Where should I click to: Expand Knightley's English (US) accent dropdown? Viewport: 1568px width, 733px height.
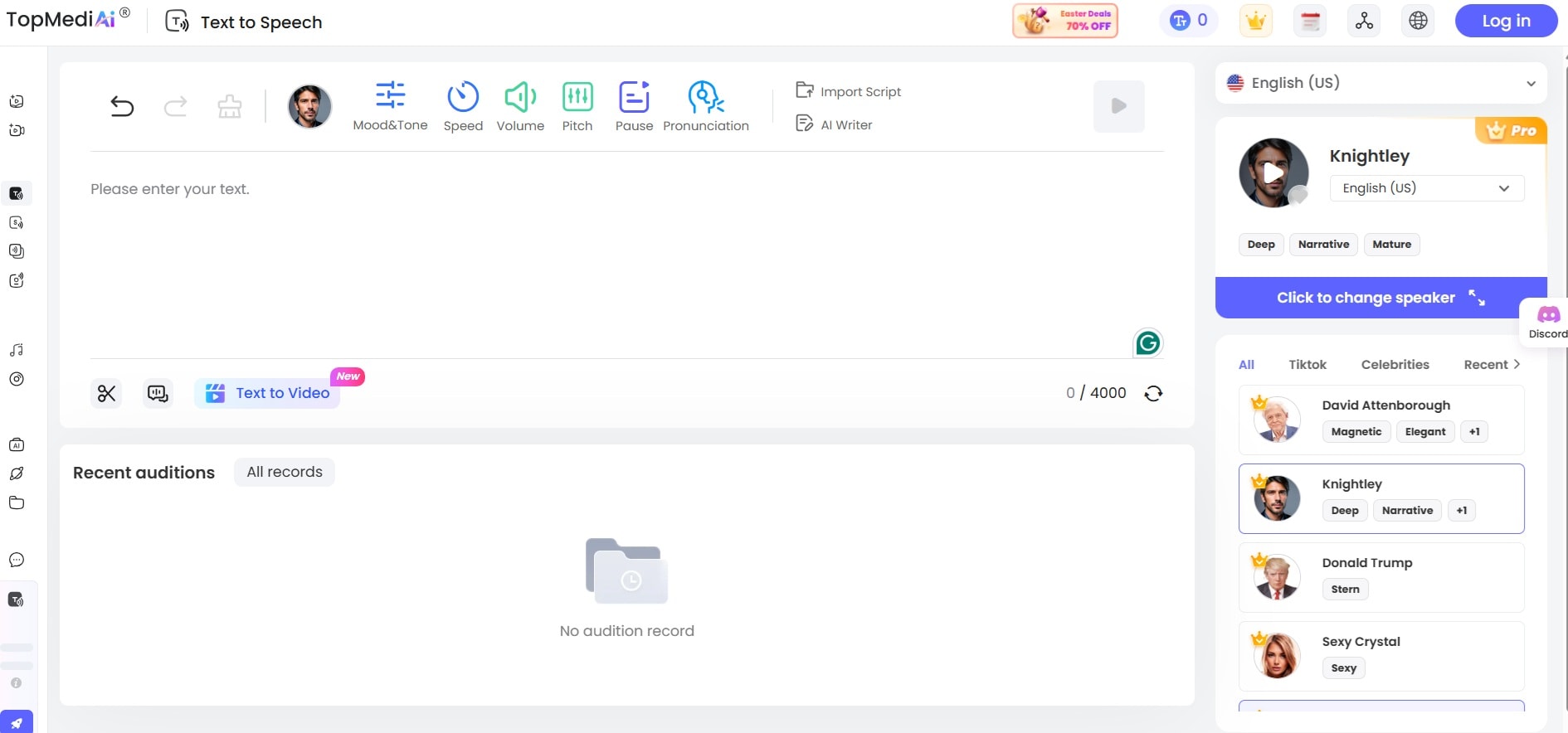pos(1427,188)
